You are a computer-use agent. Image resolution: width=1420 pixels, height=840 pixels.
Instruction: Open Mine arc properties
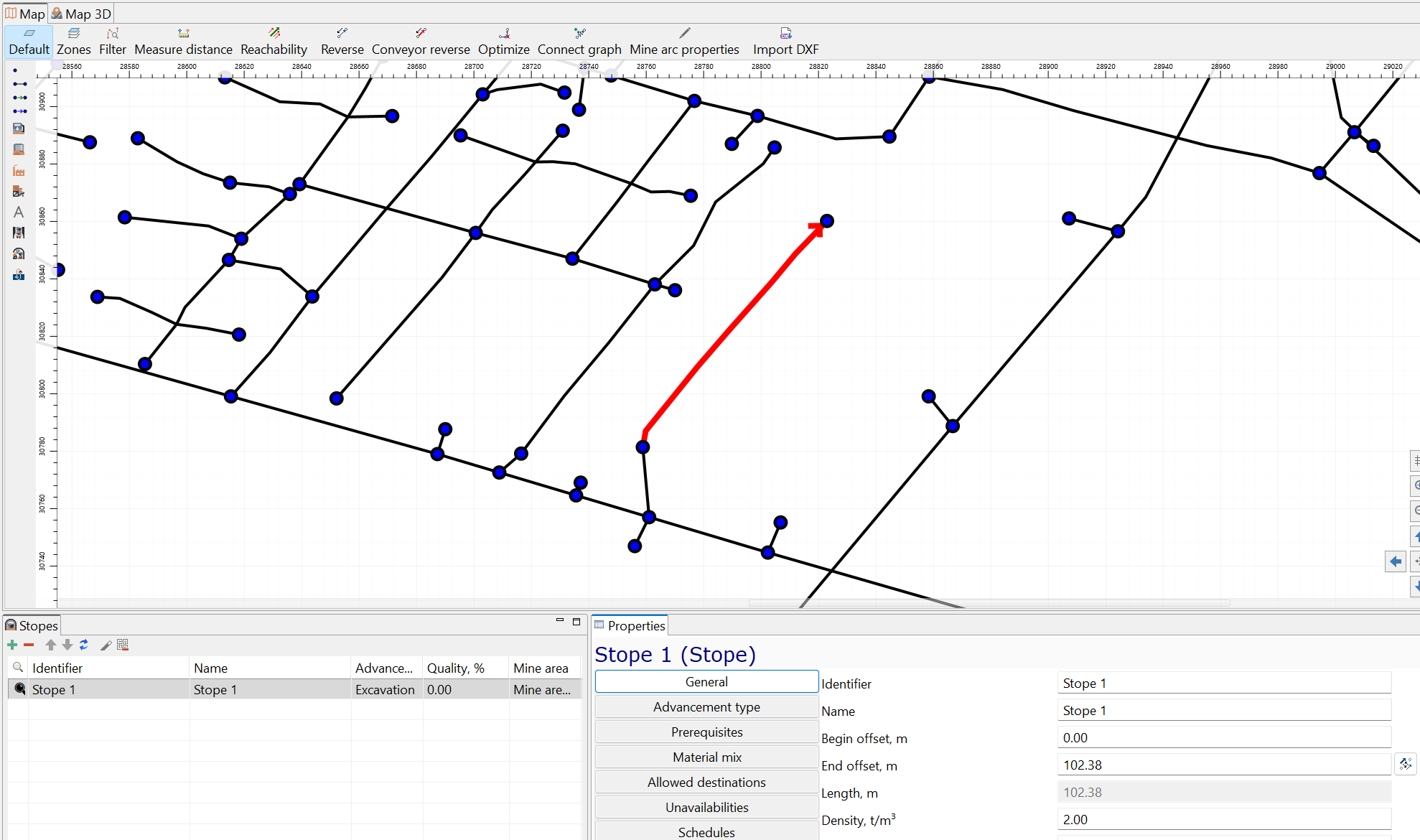(x=684, y=42)
